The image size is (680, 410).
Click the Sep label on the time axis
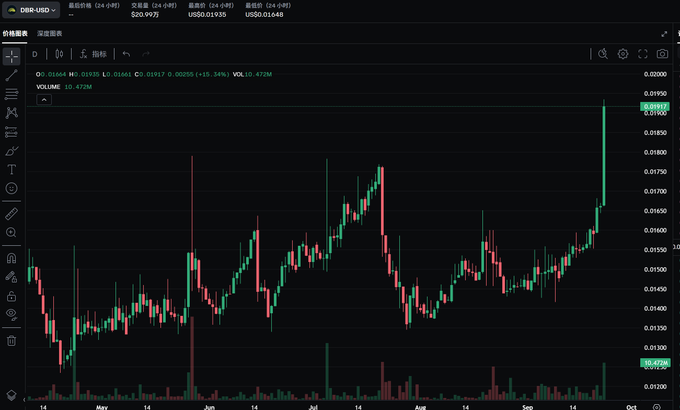527,407
